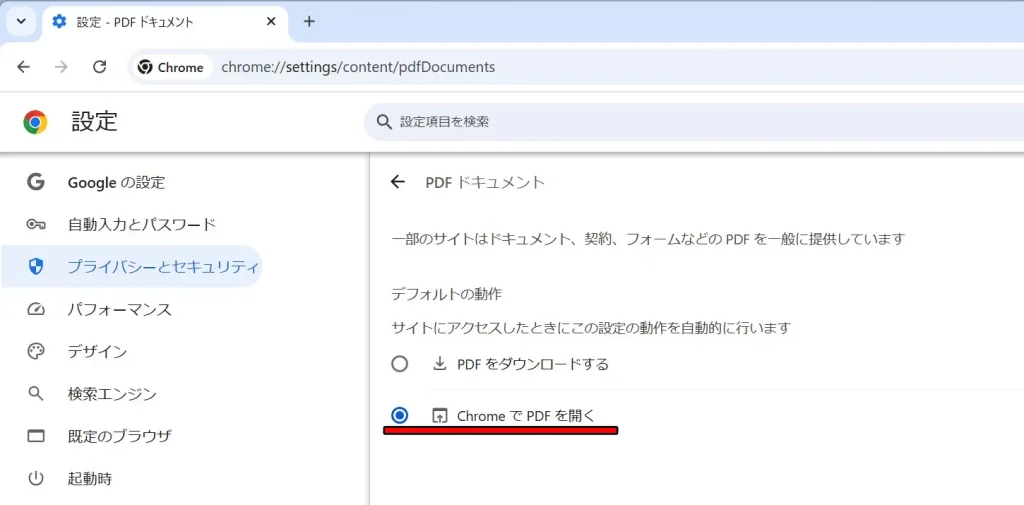The height and width of the screenshot is (505, 1024).
Task: Open 自動入力とパスワード in the sidebar
Action: (x=131, y=225)
